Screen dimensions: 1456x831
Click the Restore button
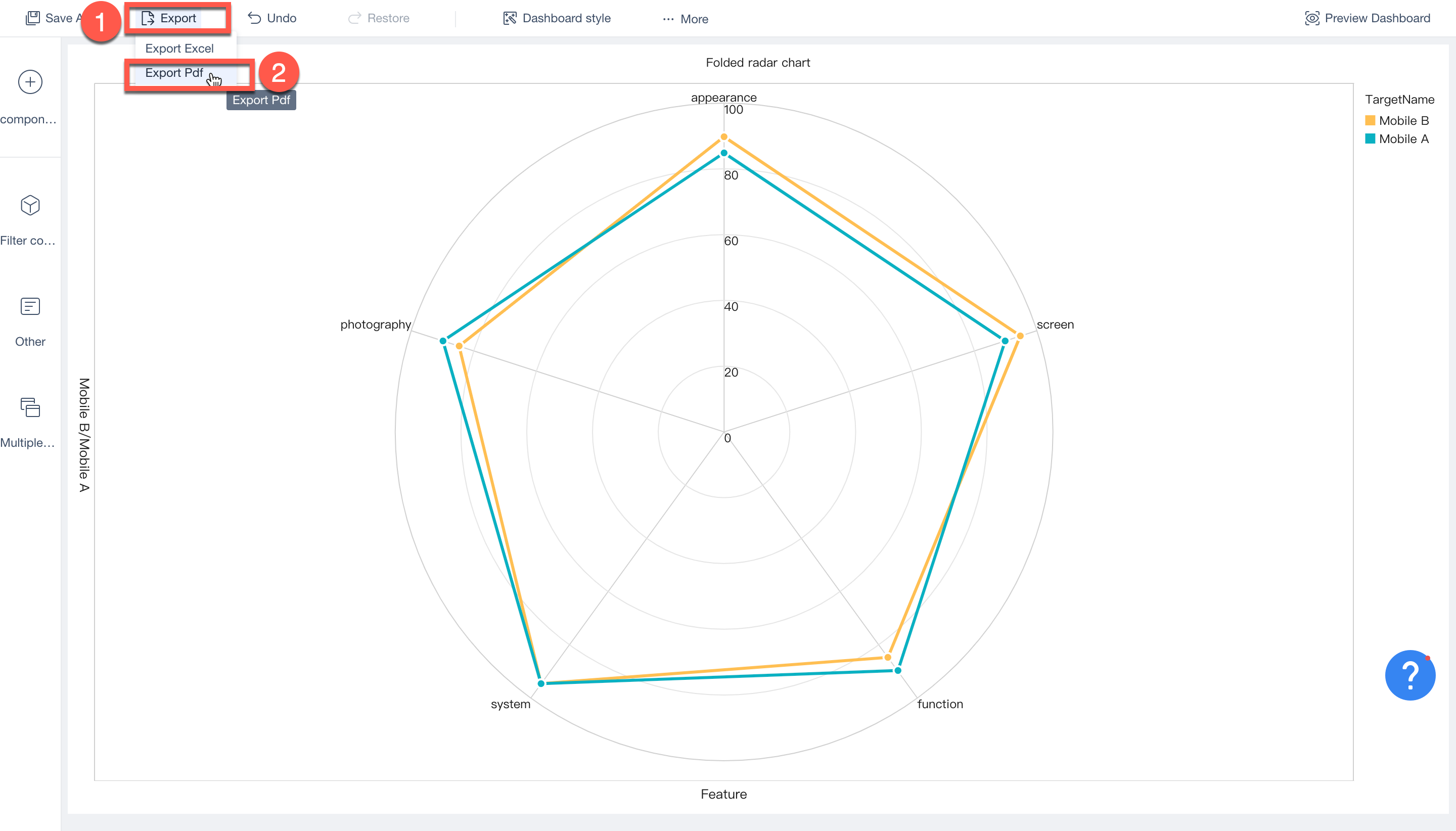tap(380, 18)
